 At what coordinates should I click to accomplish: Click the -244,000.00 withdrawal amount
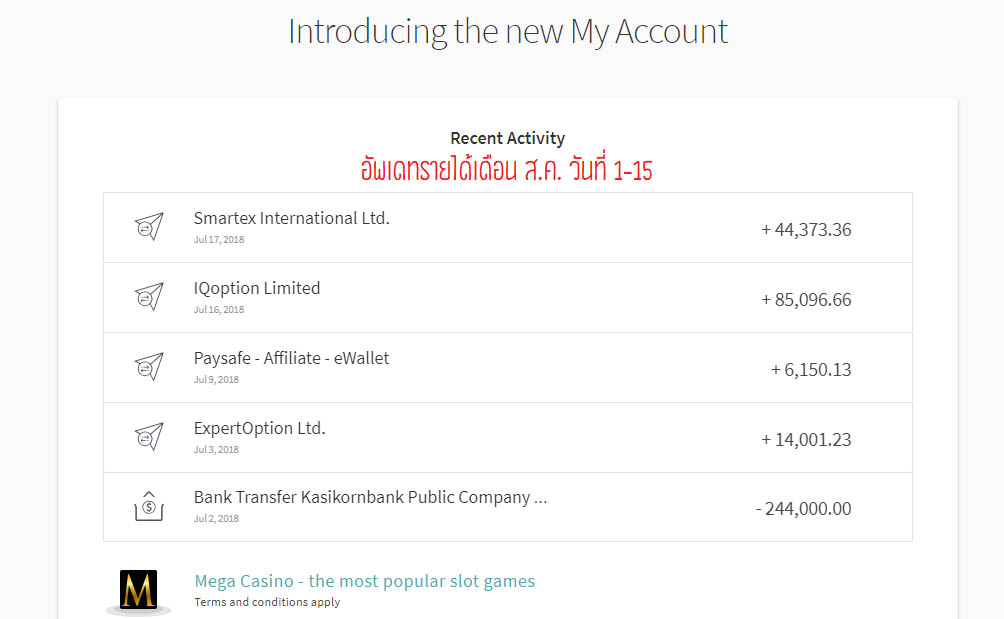point(804,509)
